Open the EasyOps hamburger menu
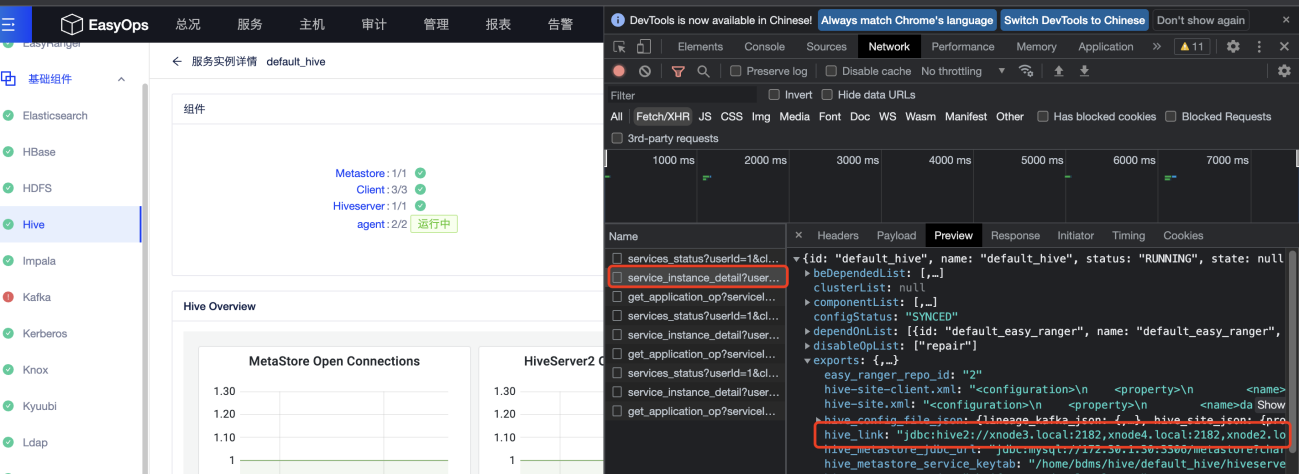This screenshot has width=1299, height=474. 8,22
